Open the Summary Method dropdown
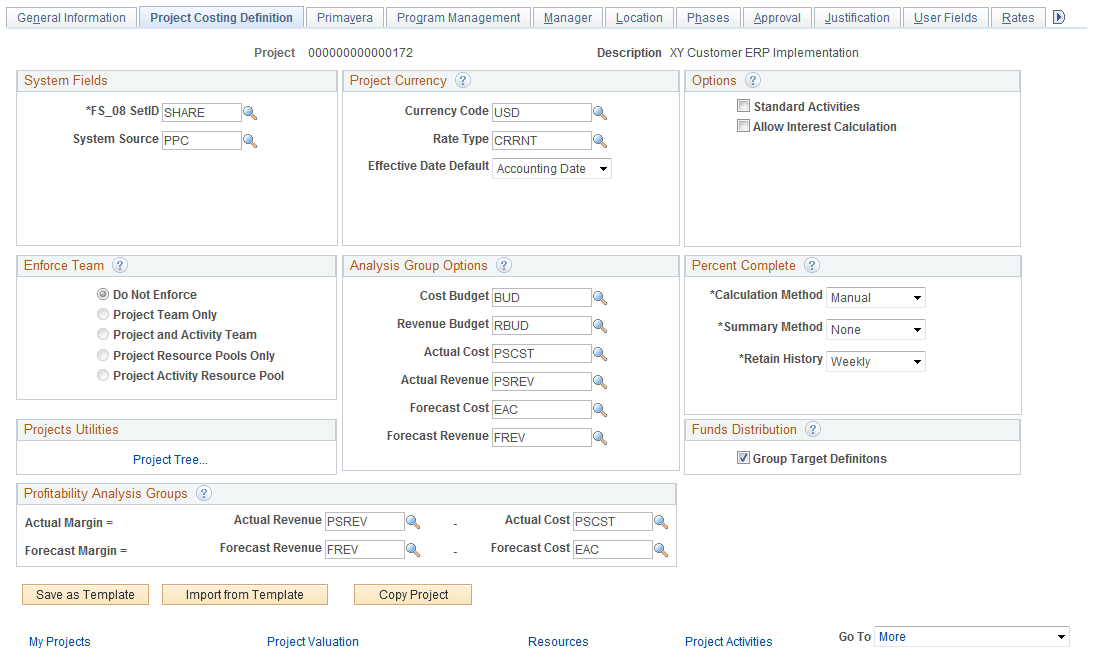The width and height of the screenshot is (1099, 659). pos(875,329)
